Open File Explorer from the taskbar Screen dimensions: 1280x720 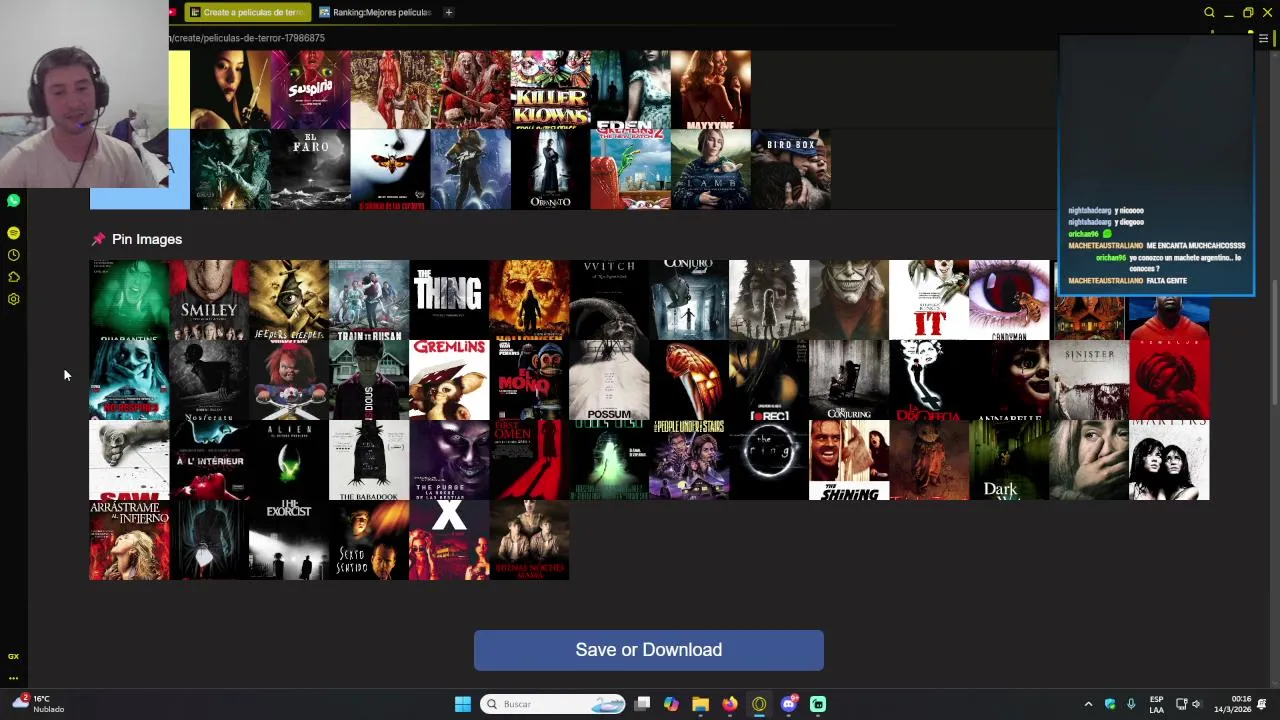(700, 704)
